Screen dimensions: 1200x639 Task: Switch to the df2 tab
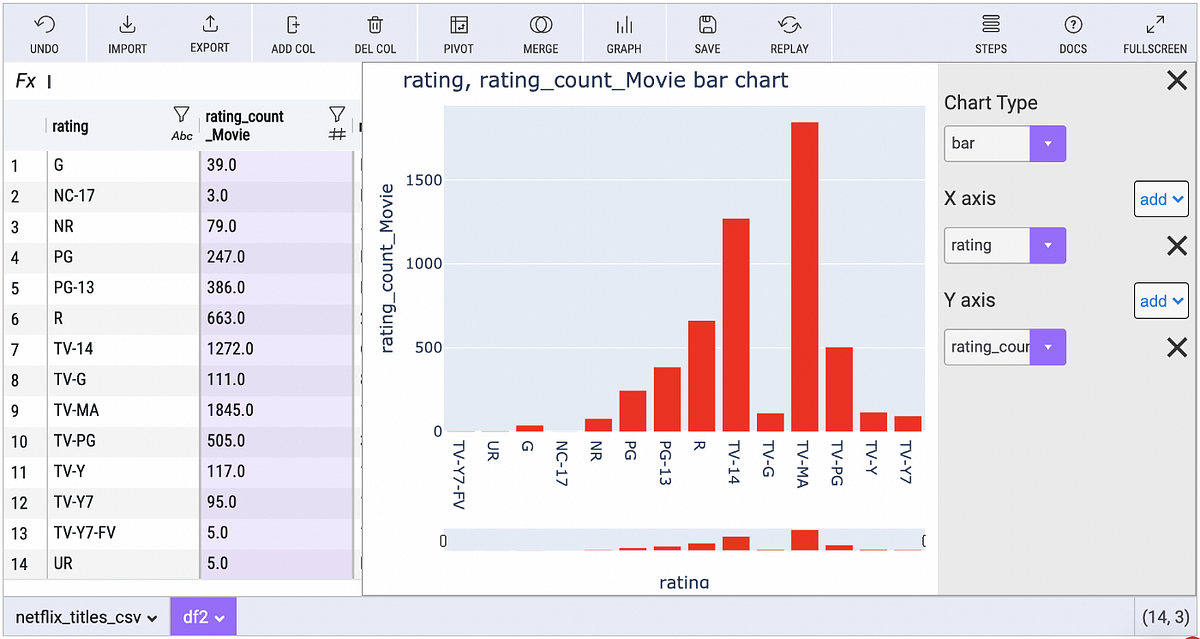[x=203, y=617]
